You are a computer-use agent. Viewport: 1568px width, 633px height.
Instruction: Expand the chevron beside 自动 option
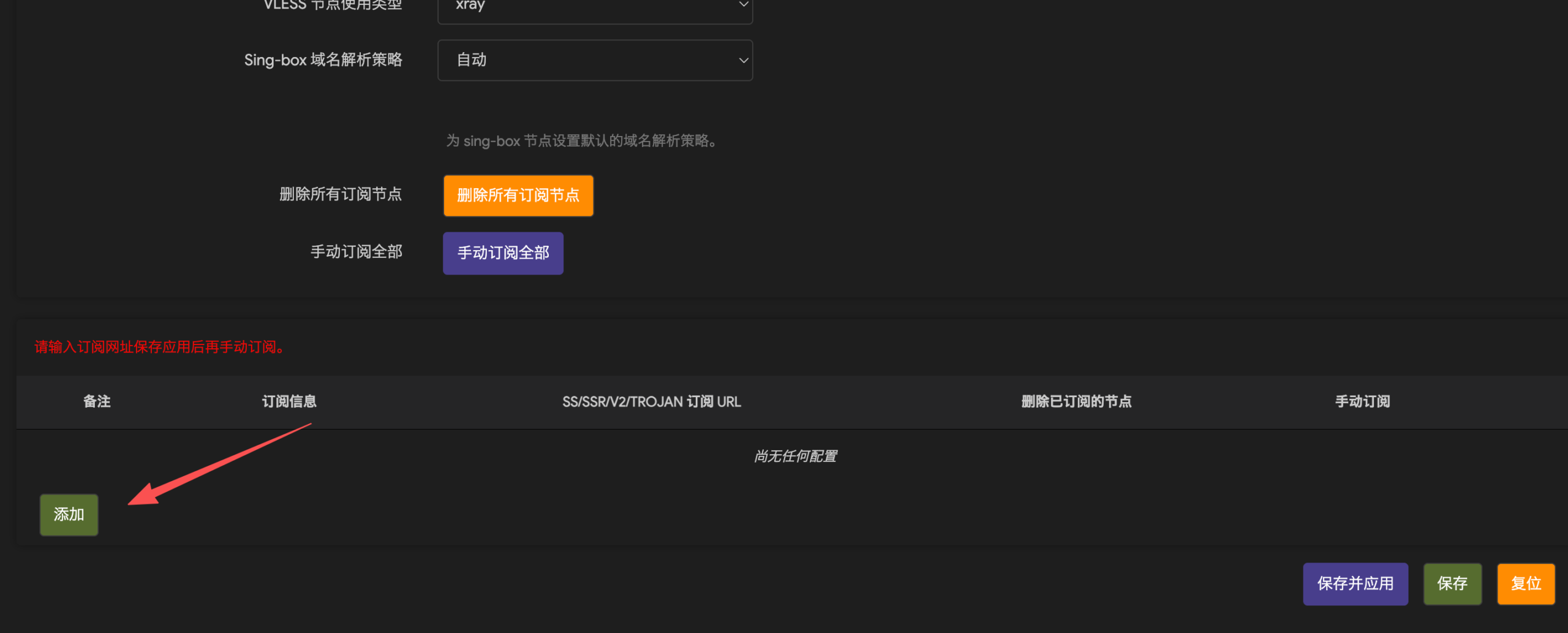(x=743, y=59)
